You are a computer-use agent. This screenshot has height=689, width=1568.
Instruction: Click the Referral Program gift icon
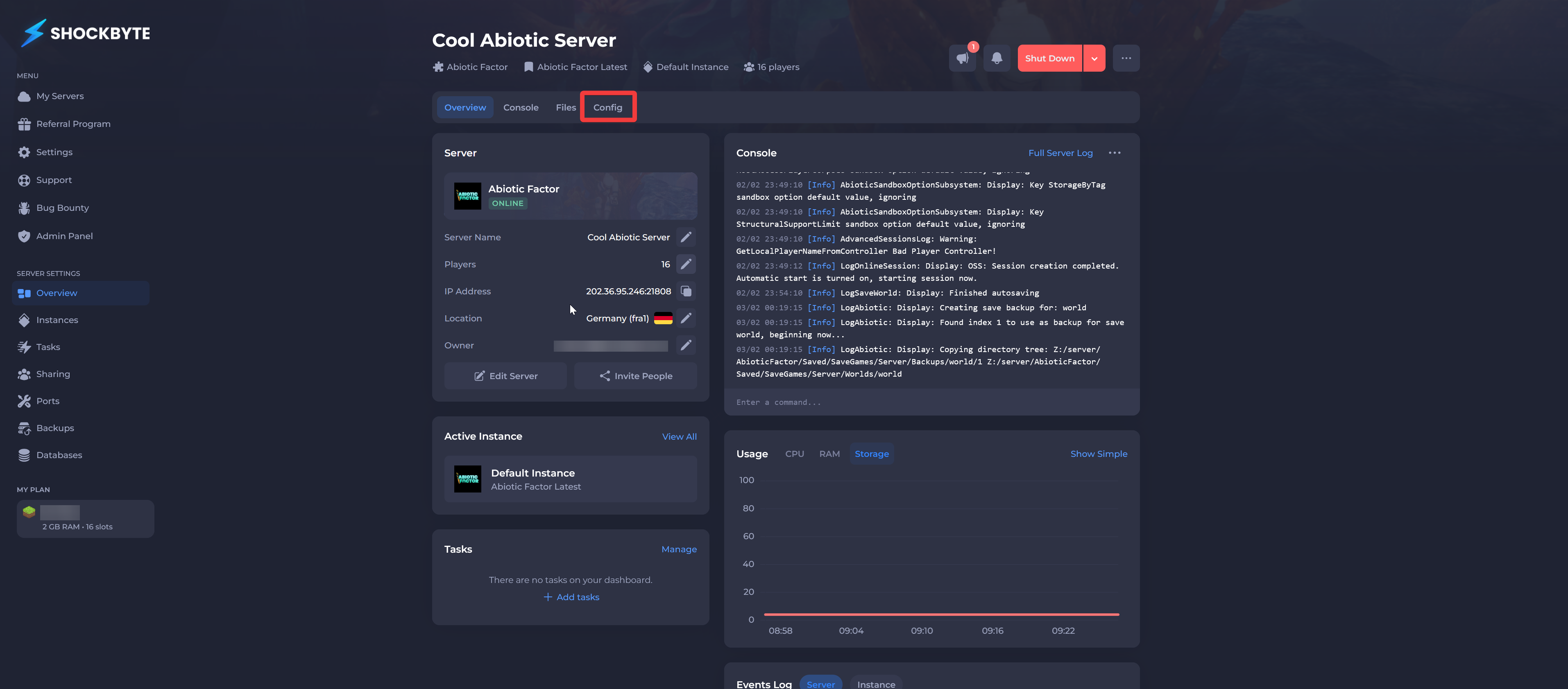coord(24,124)
